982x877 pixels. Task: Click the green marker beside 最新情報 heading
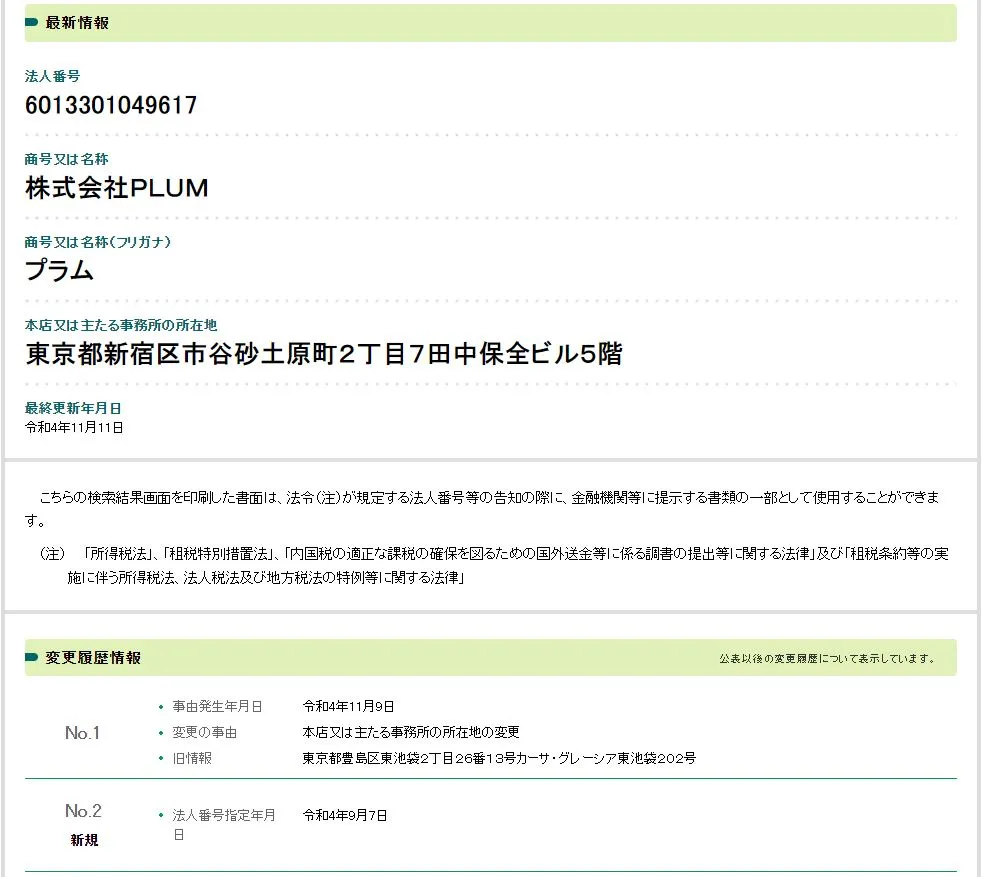tap(32, 22)
